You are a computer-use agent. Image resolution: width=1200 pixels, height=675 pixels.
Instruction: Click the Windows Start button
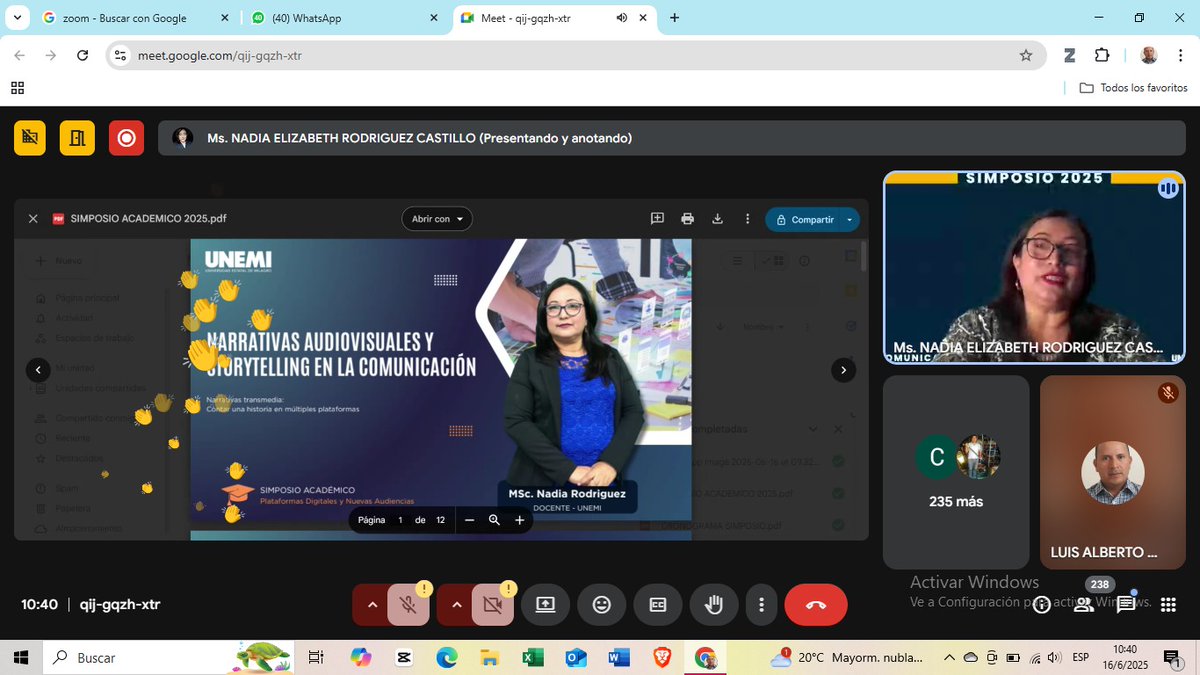[x=20, y=657]
